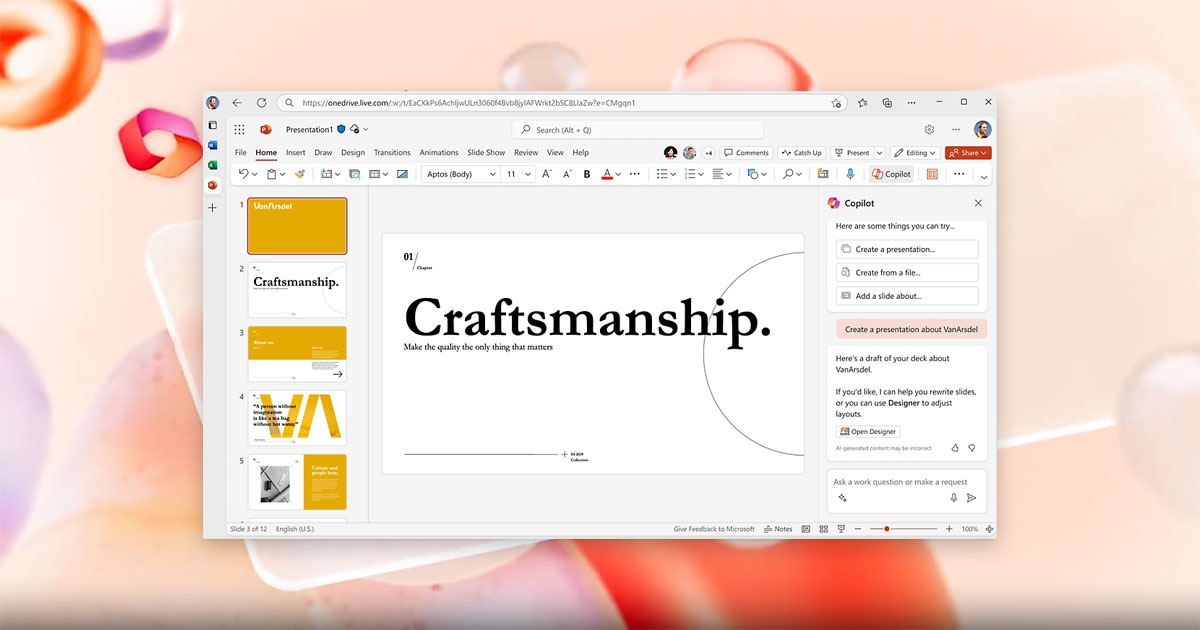Switch to Slide Sorter view icon
Image resolution: width=1200 pixels, height=630 pixels.
point(823,529)
